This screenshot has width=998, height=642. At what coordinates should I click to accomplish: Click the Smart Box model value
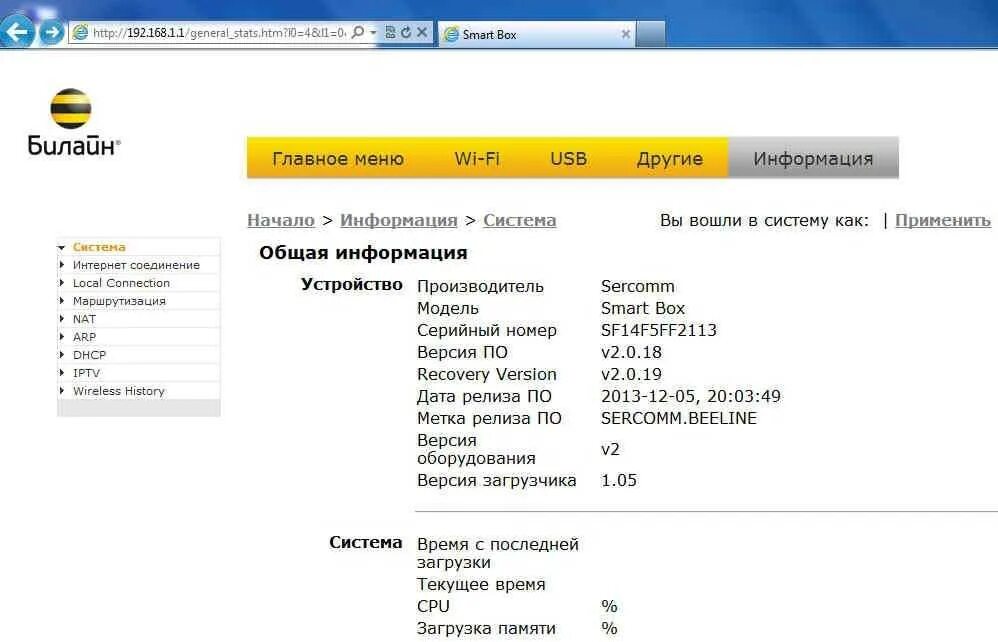click(x=643, y=309)
